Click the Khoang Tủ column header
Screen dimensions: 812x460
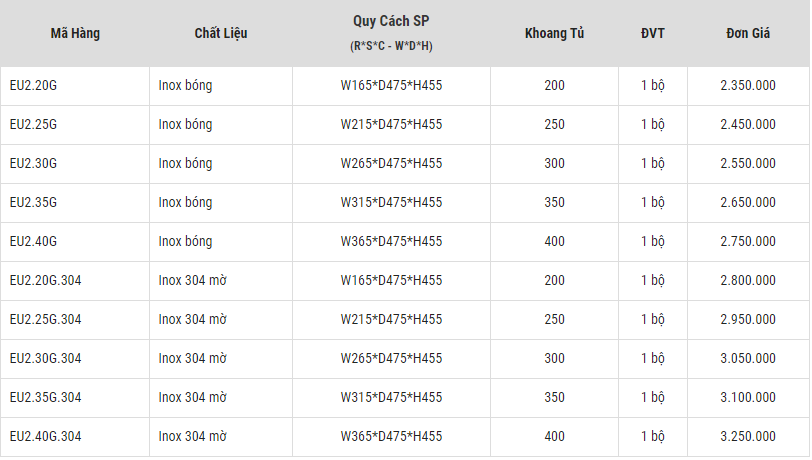tap(554, 33)
